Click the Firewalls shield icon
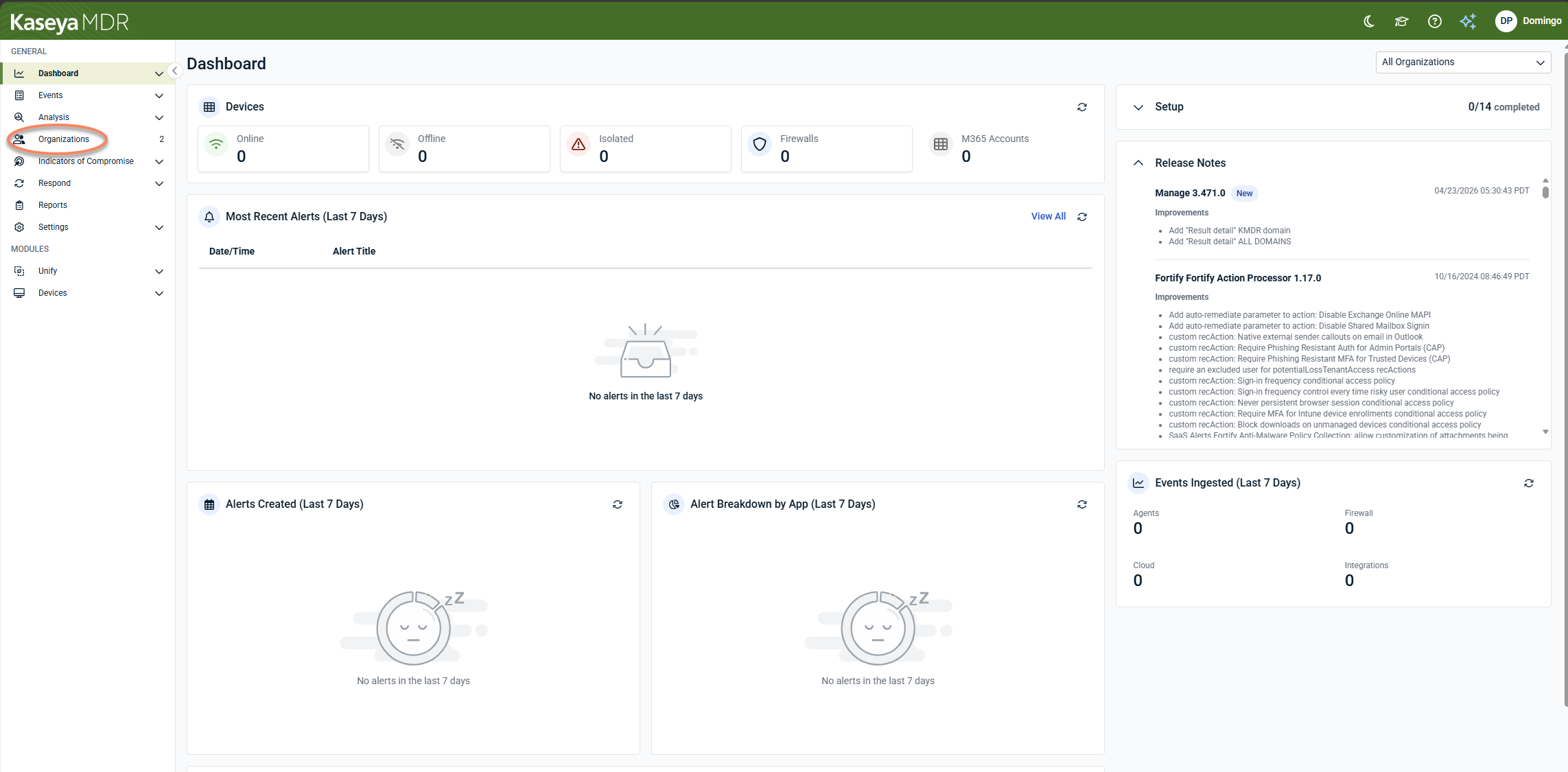This screenshot has width=1568, height=772. [x=760, y=144]
